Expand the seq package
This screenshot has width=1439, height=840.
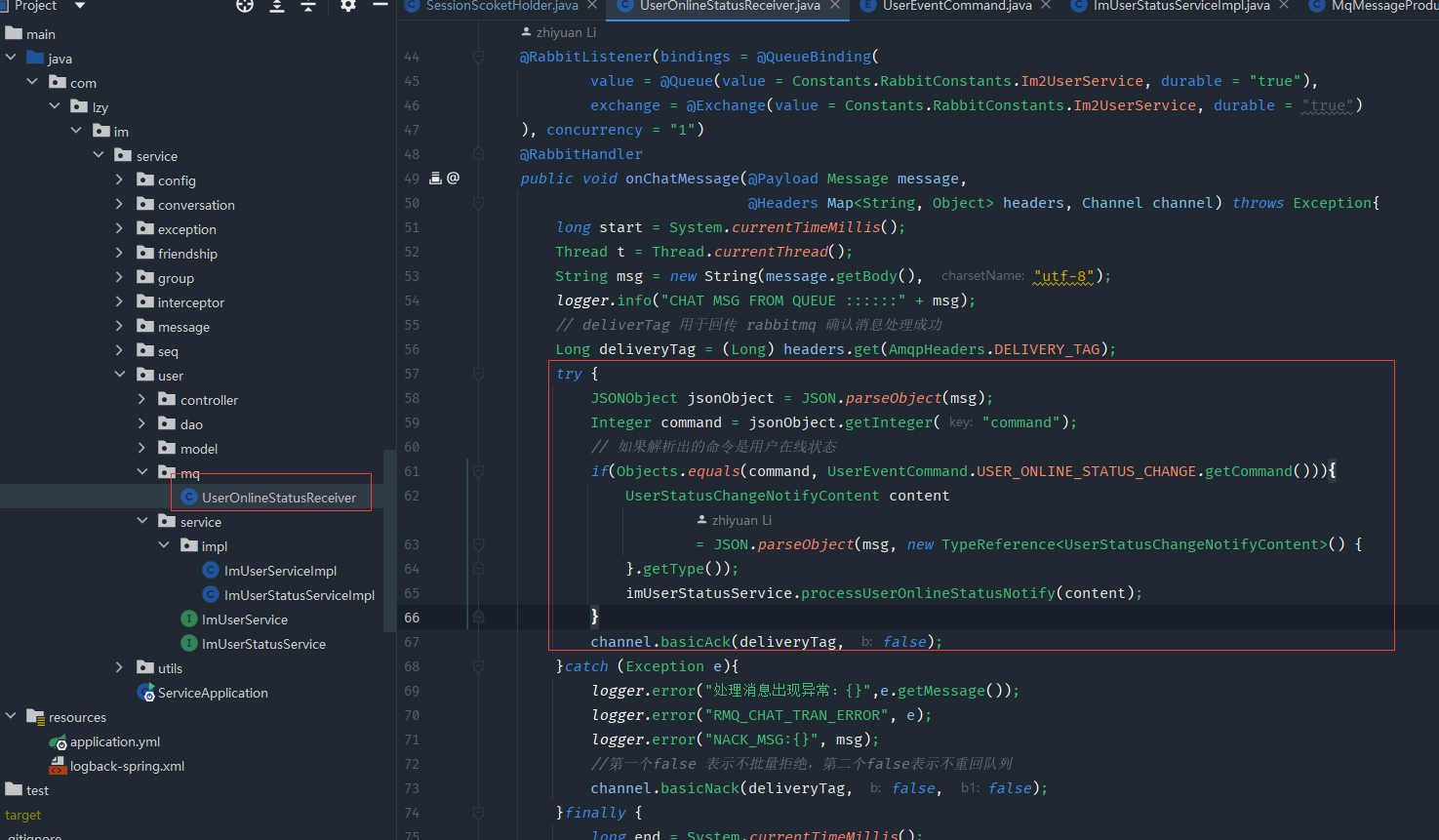[119, 350]
